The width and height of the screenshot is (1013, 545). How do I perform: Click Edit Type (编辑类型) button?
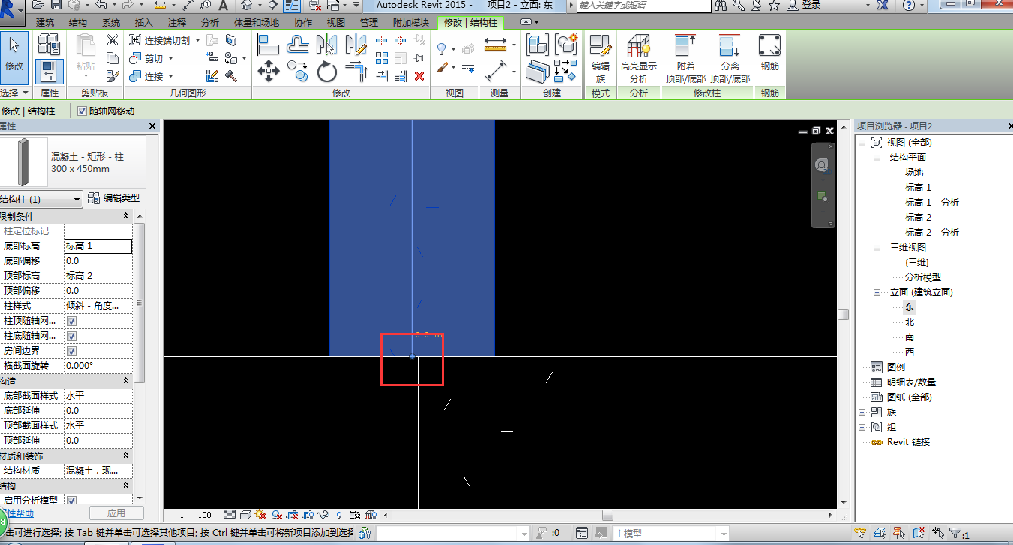coord(114,199)
